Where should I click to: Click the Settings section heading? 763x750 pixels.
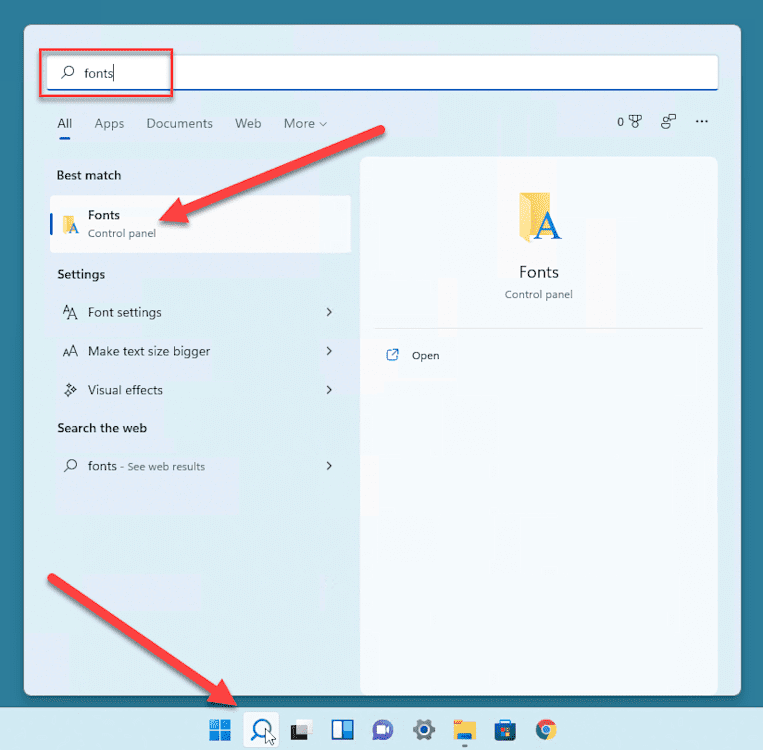81,274
